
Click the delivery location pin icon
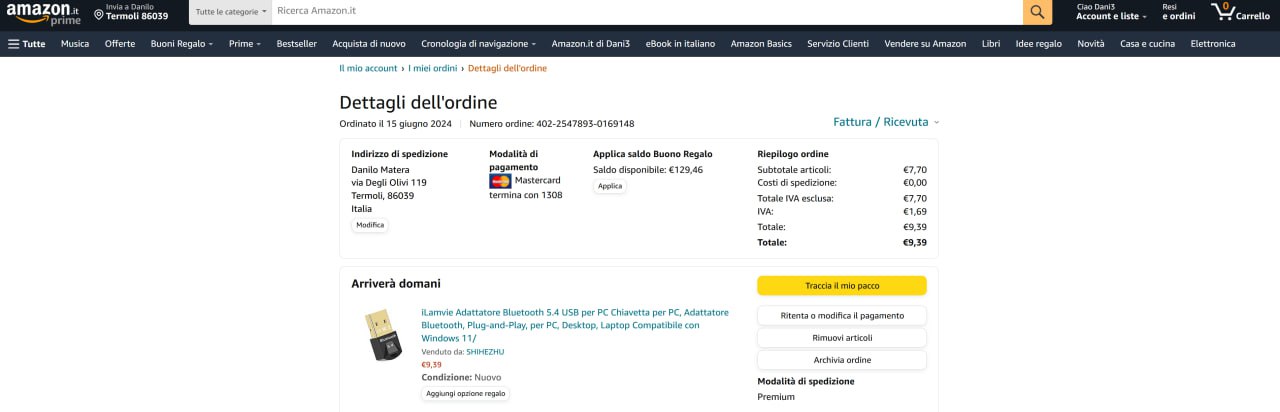pyautogui.click(x=99, y=15)
